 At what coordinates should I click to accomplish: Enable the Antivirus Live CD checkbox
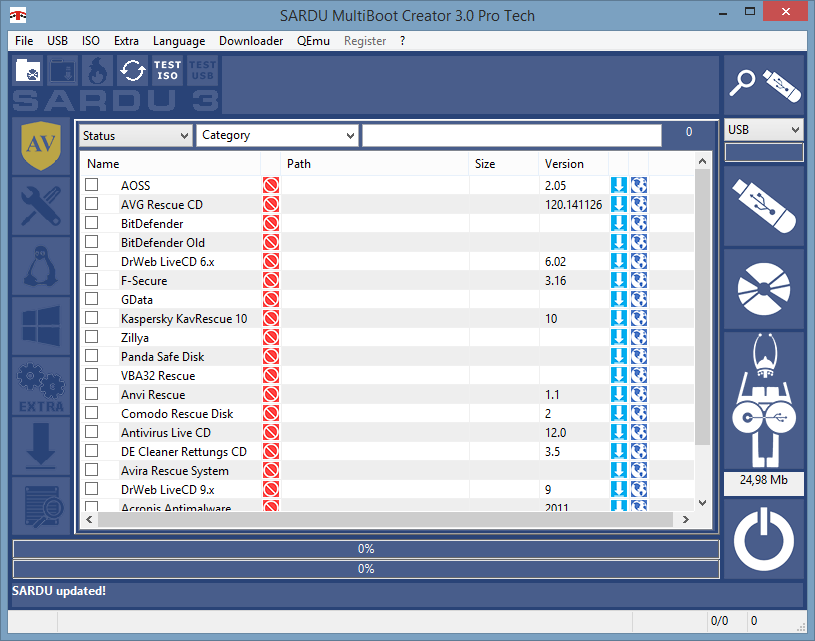91,431
